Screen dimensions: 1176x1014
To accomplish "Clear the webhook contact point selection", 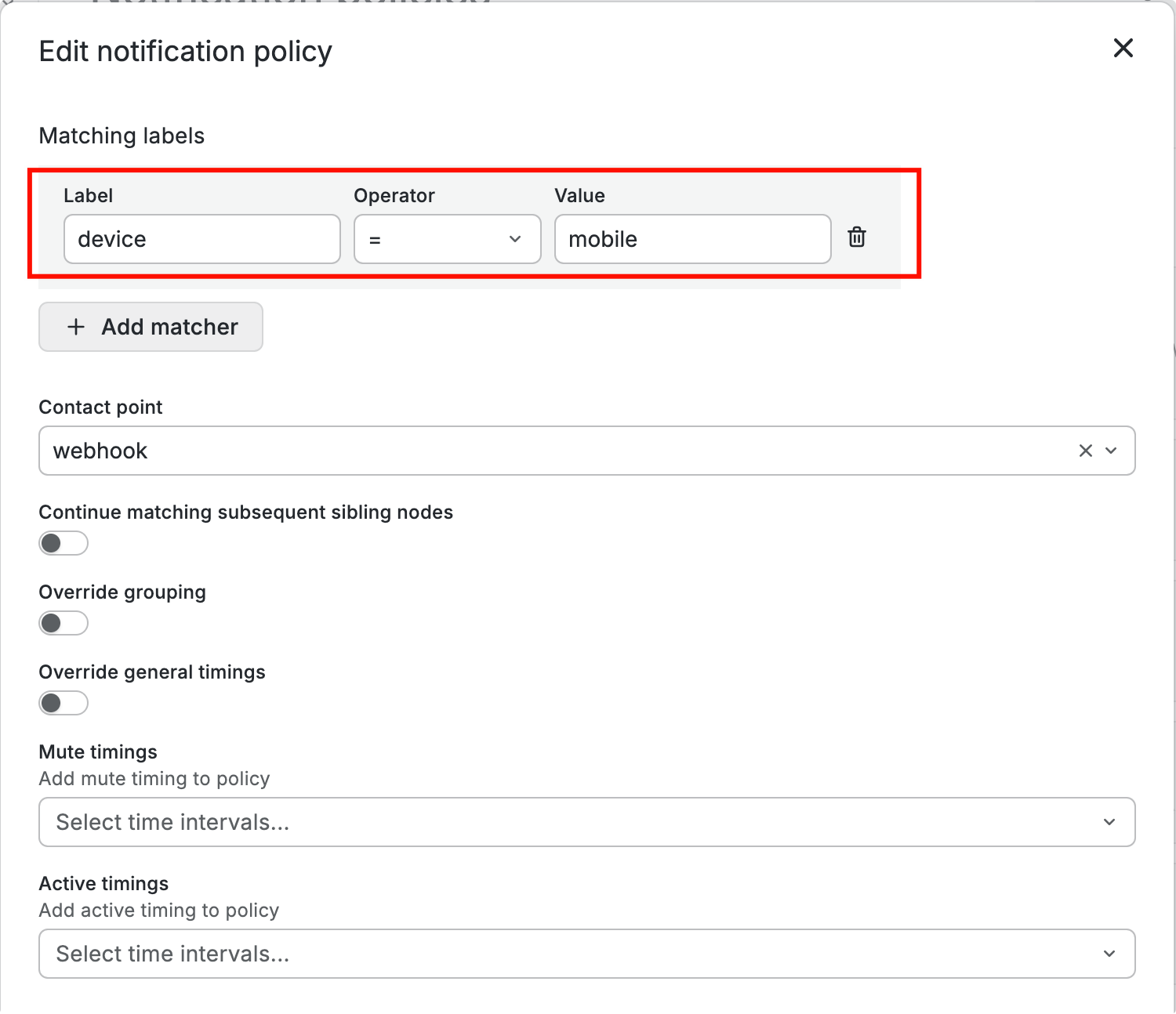I will pyautogui.click(x=1085, y=451).
